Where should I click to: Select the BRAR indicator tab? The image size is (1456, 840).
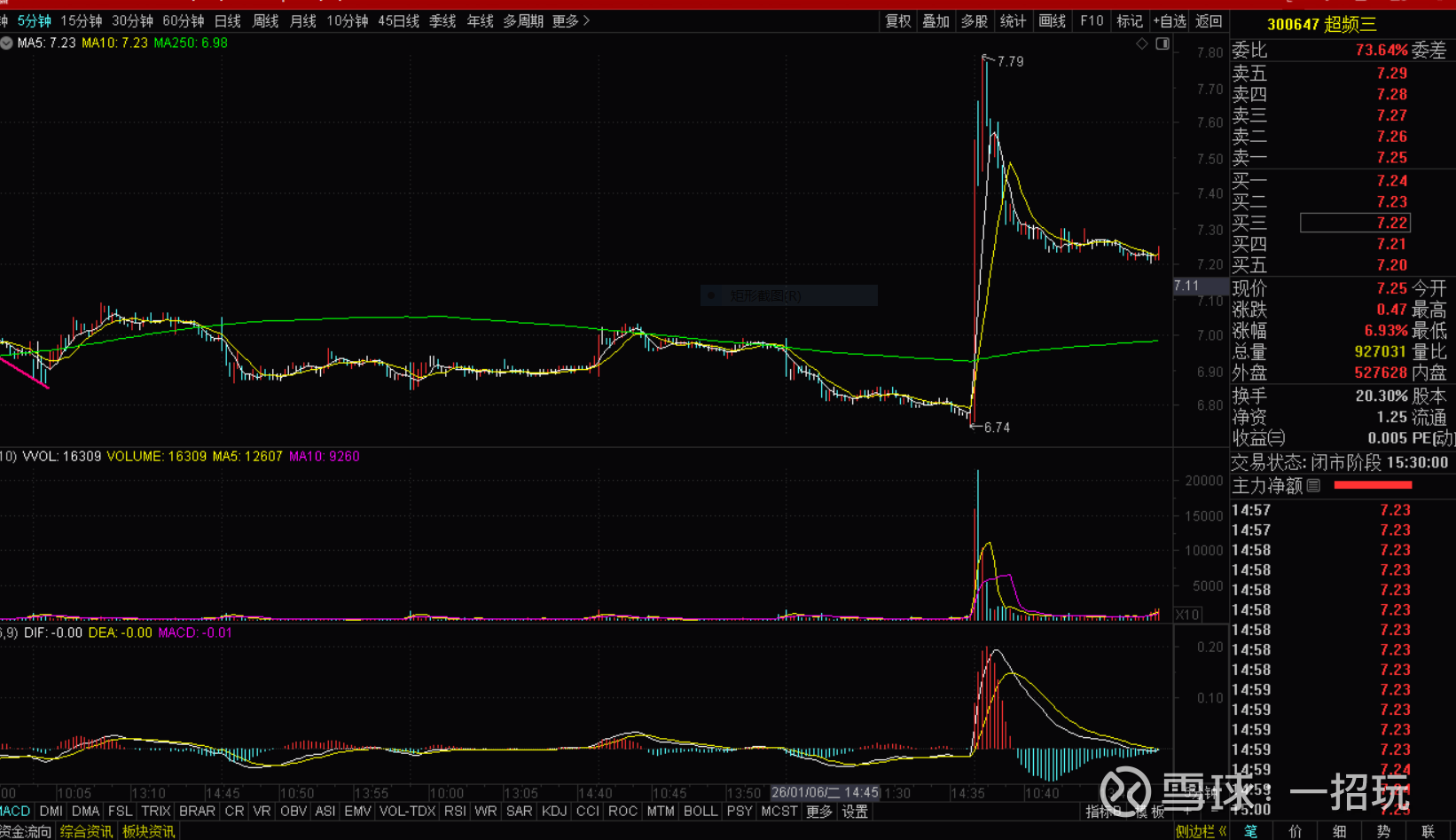point(197,812)
